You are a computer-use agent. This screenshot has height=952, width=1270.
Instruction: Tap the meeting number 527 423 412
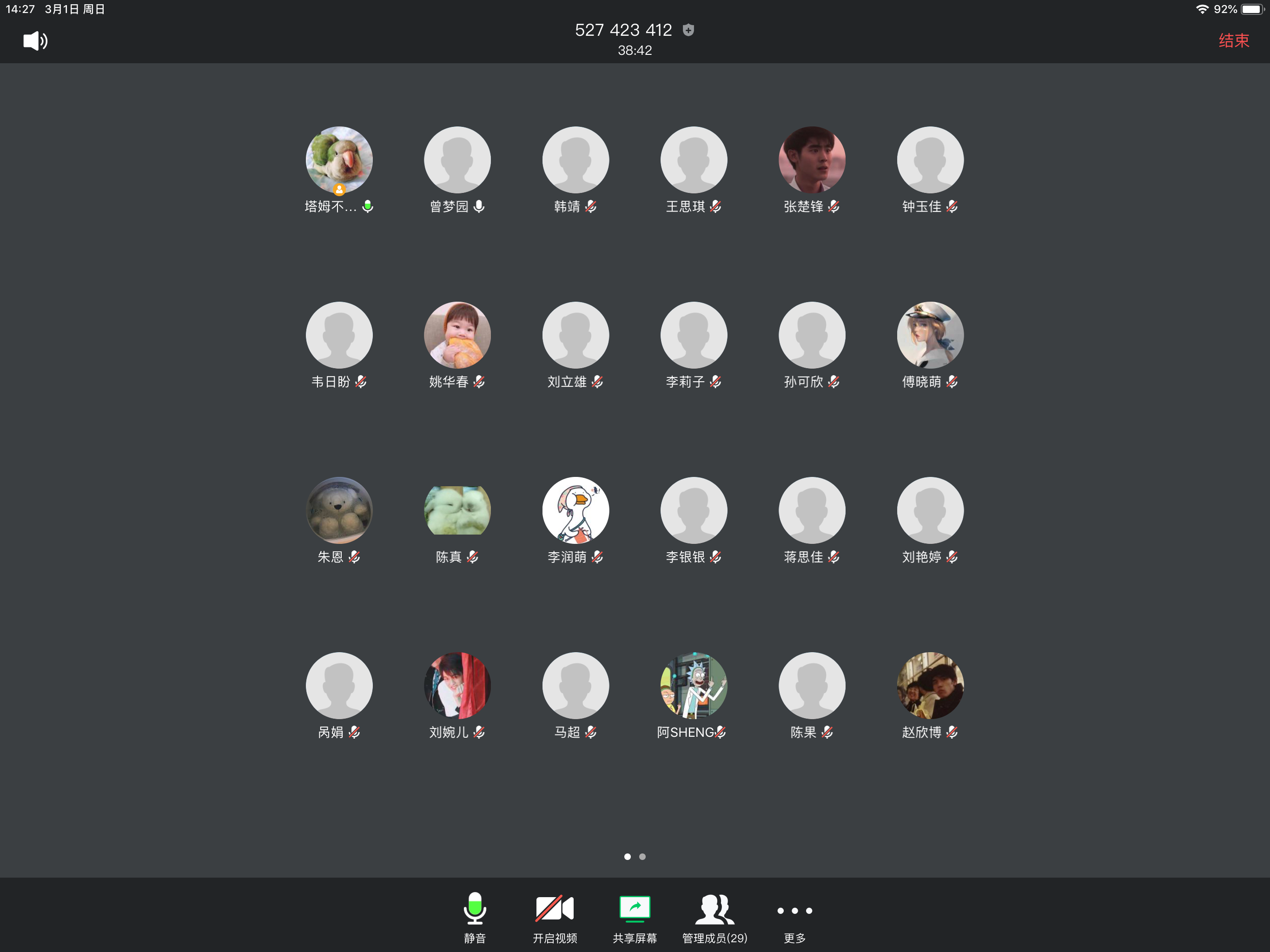pos(623,30)
